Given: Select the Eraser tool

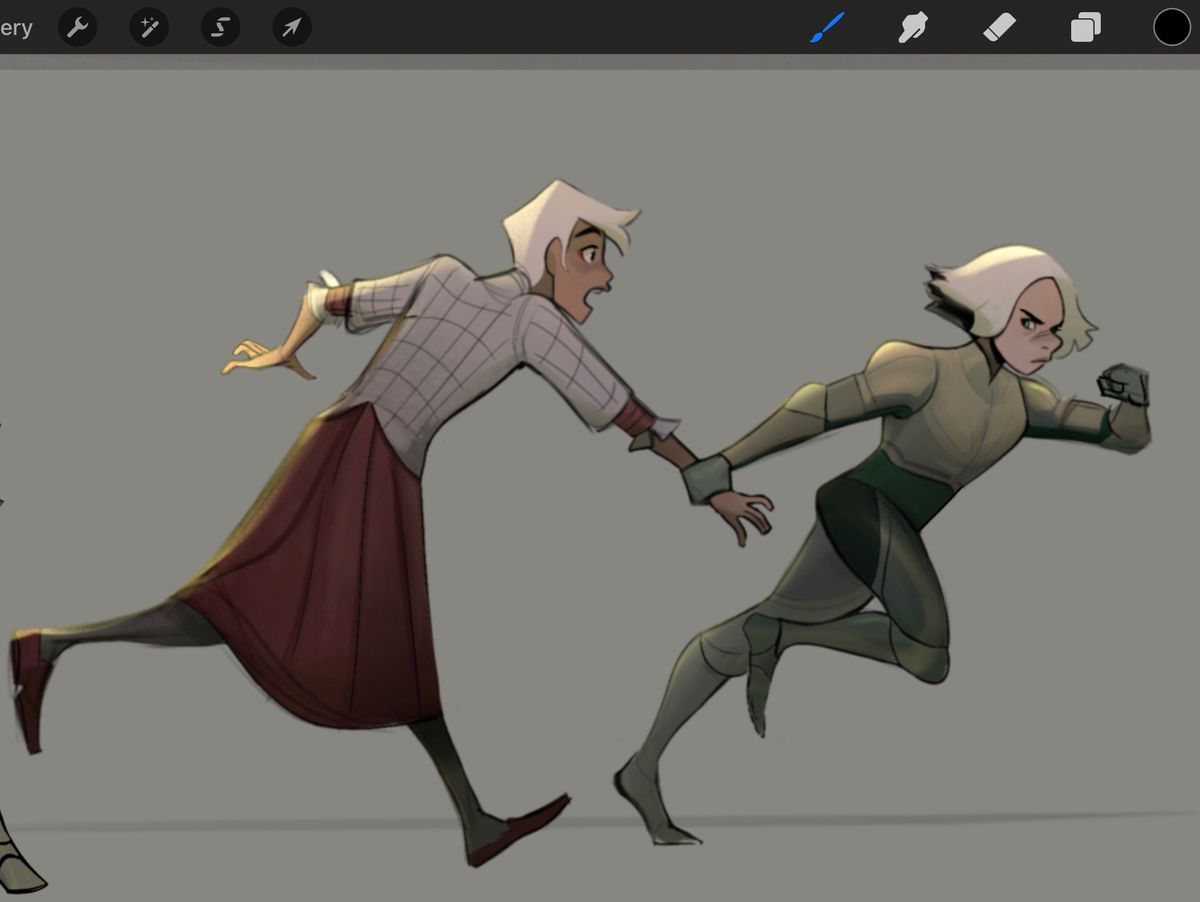Looking at the screenshot, I should [999, 27].
